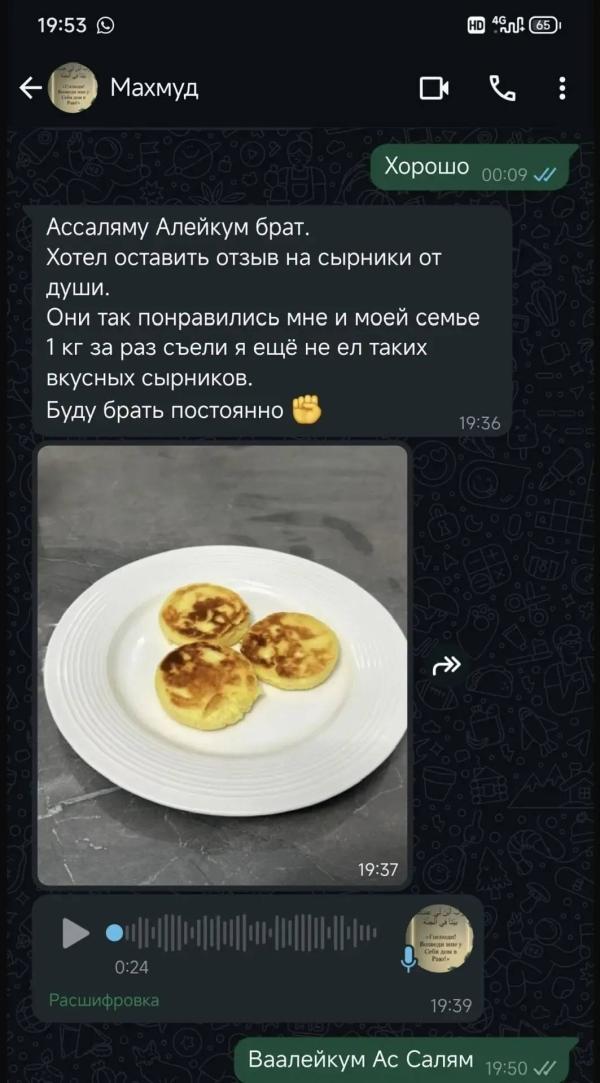
Task: Tap the raised fist emoji in message
Action: [307, 410]
